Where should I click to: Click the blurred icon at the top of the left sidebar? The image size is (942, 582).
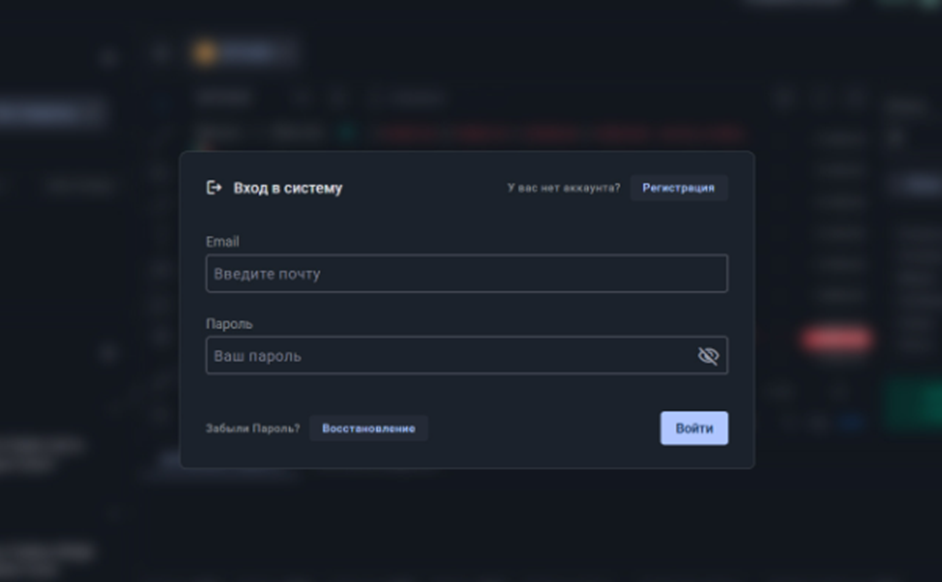pyautogui.click(x=109, y=58)
